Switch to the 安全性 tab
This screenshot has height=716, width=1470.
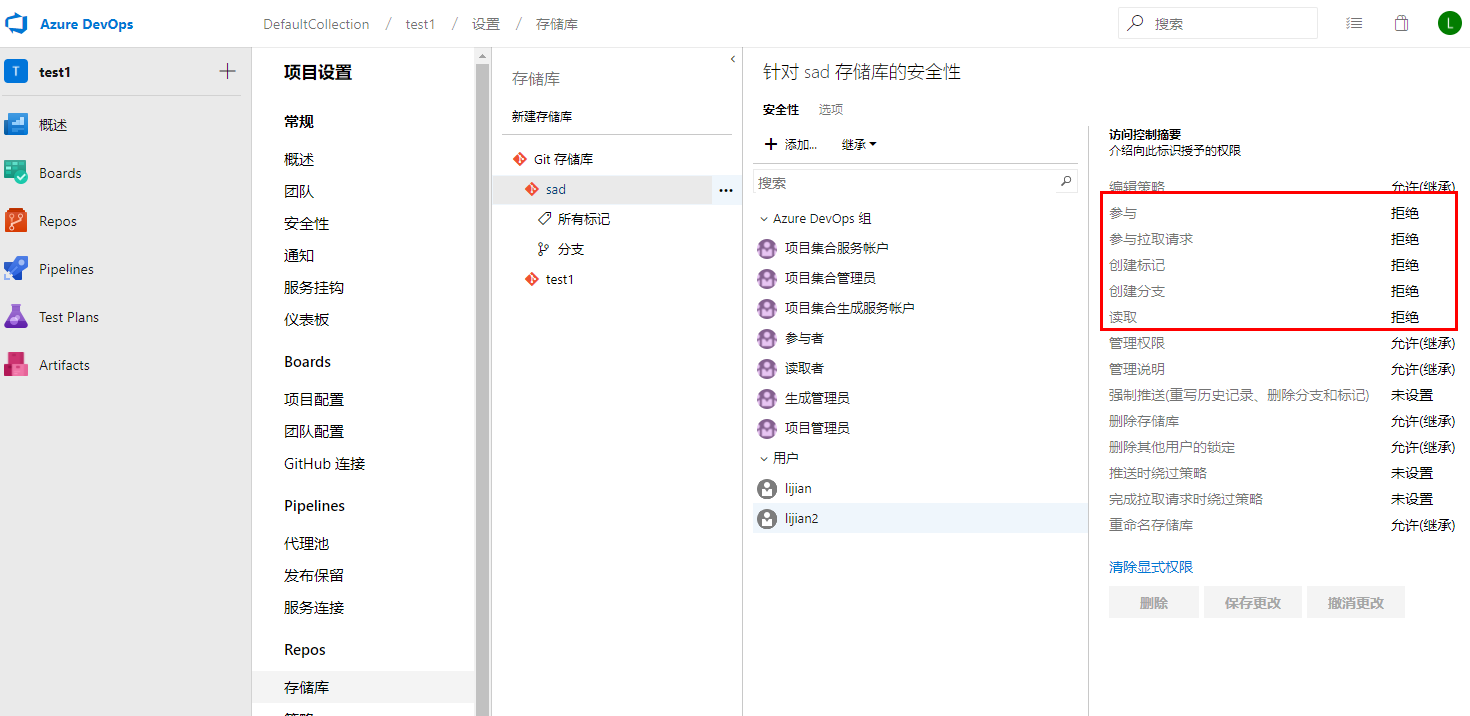(x=781, y=110)
